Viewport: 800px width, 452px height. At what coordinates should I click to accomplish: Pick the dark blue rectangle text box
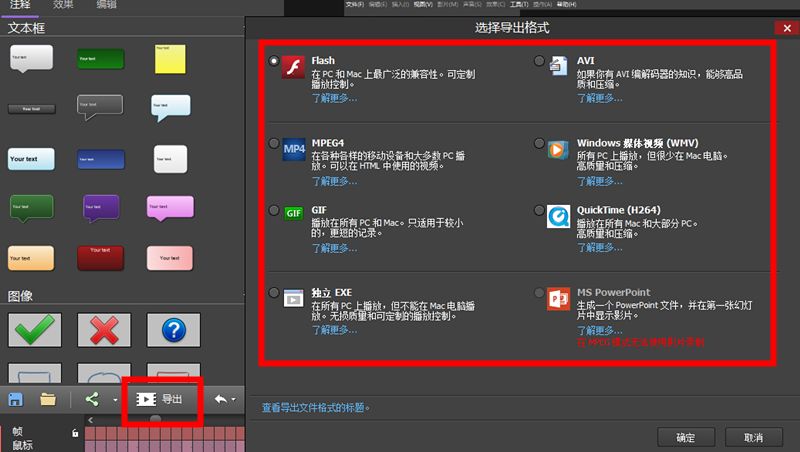pos(101,159)
